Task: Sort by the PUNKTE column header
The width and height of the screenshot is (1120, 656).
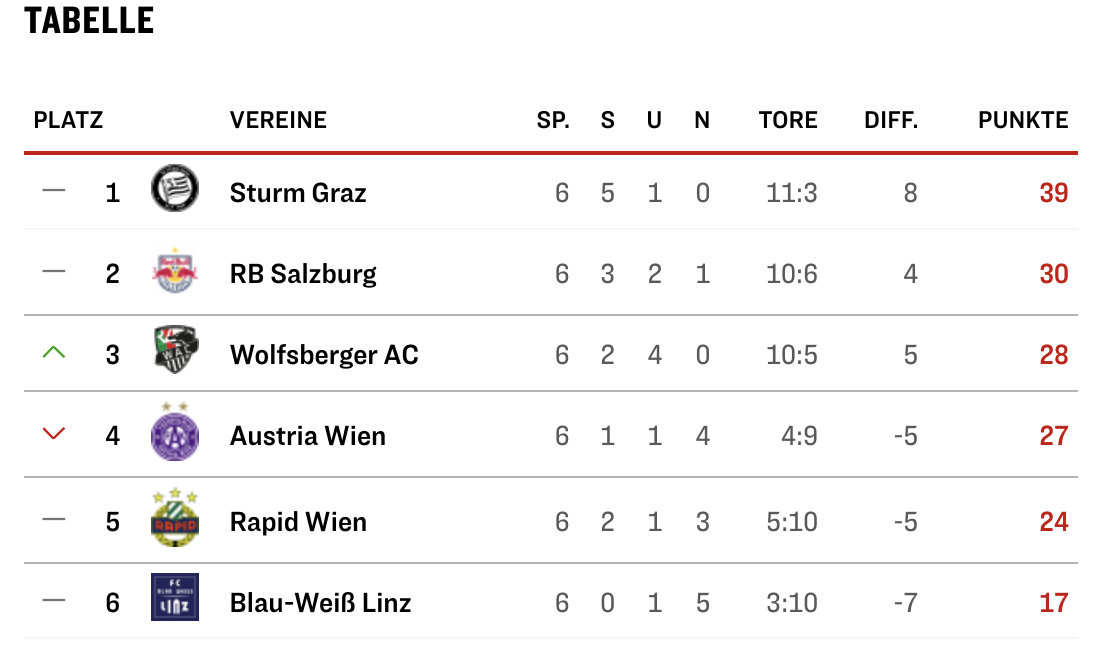Action: pos(1023,120)
